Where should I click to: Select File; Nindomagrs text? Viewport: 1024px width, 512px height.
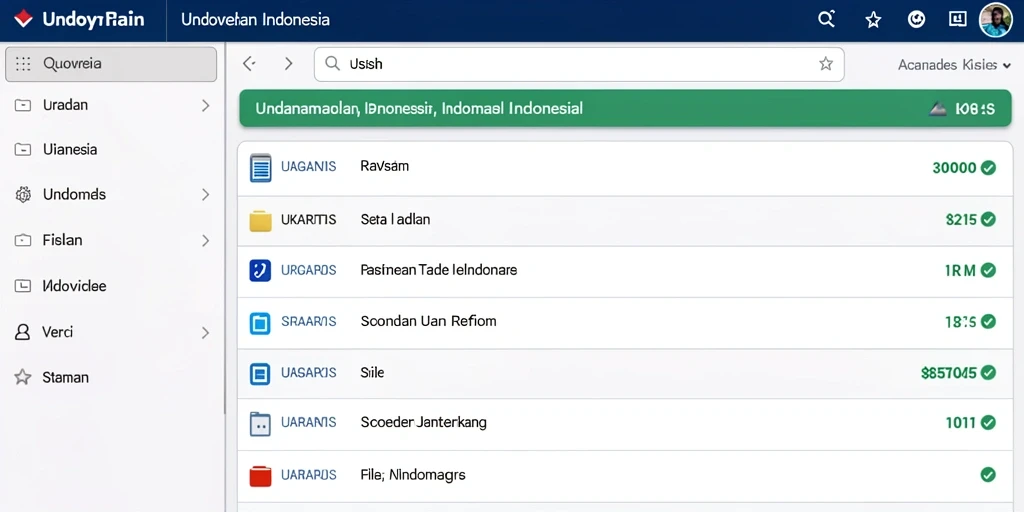[413, 475]
